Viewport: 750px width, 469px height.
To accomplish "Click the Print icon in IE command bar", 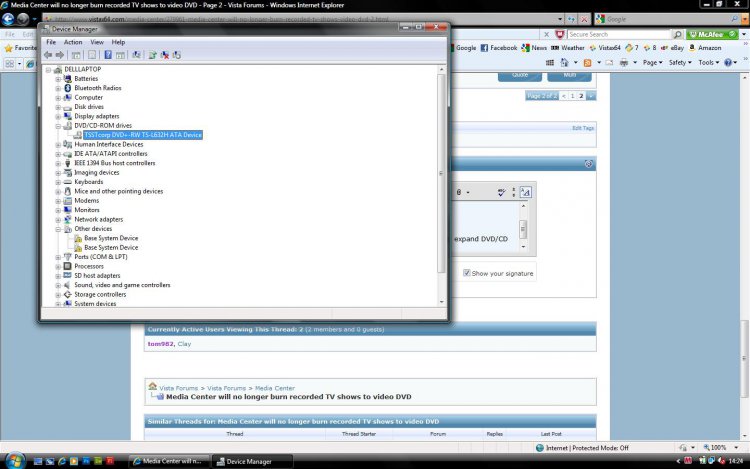I will click(x=624, y=63).
